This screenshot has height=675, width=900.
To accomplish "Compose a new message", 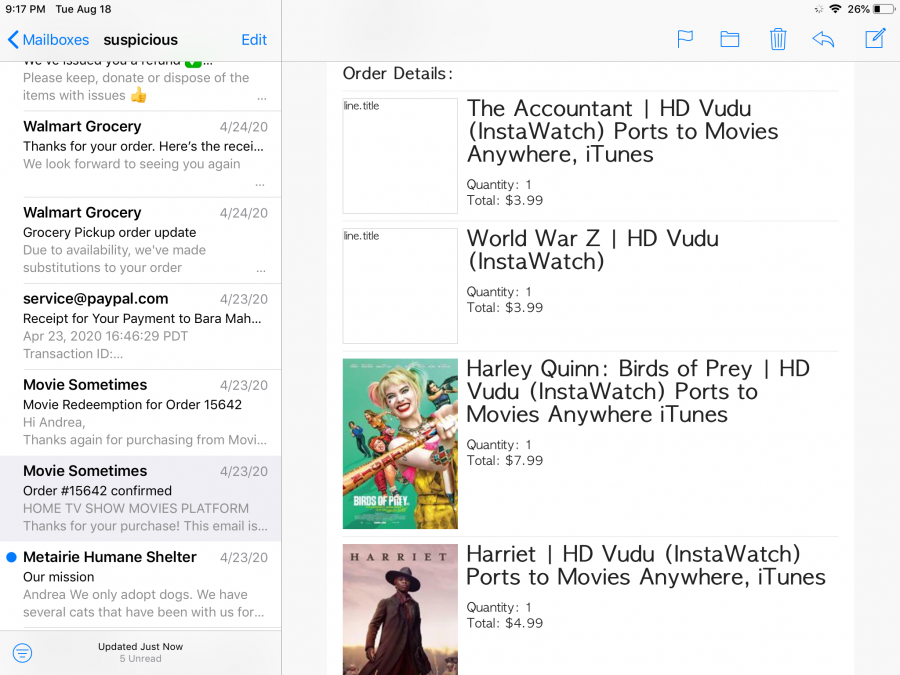I will point(875,39).
